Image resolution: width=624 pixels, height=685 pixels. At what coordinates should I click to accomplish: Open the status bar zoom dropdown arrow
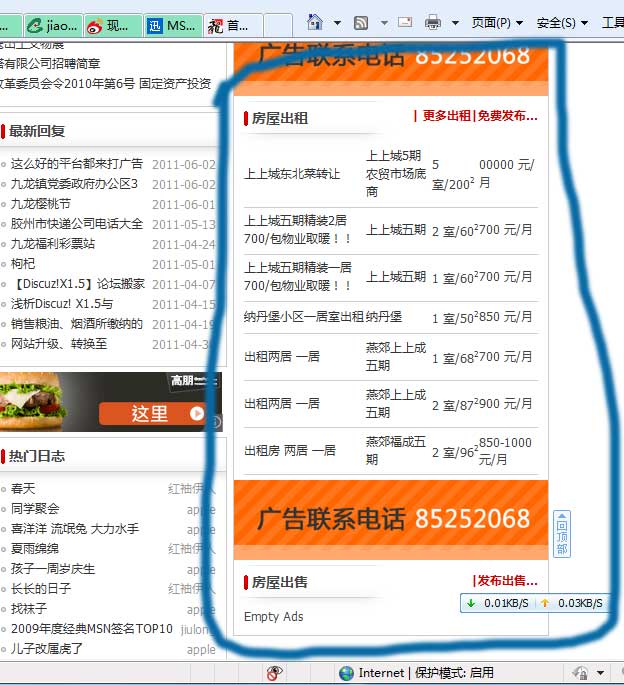coord(600,673)
